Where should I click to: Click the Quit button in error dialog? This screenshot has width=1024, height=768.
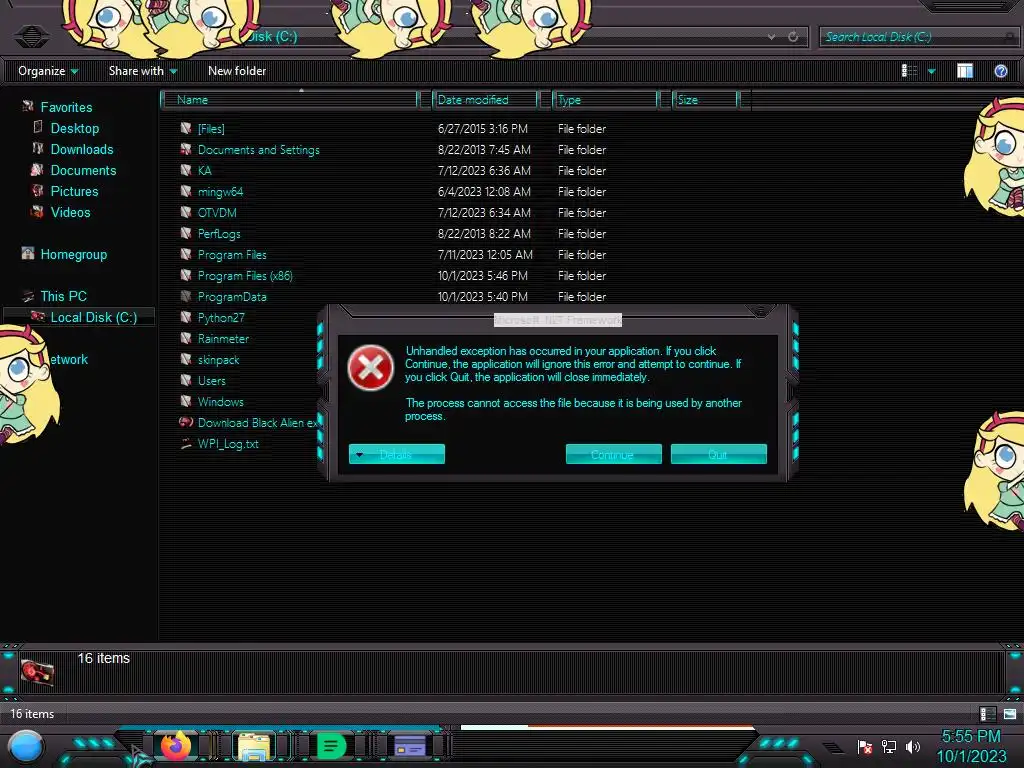pos(718,455)
